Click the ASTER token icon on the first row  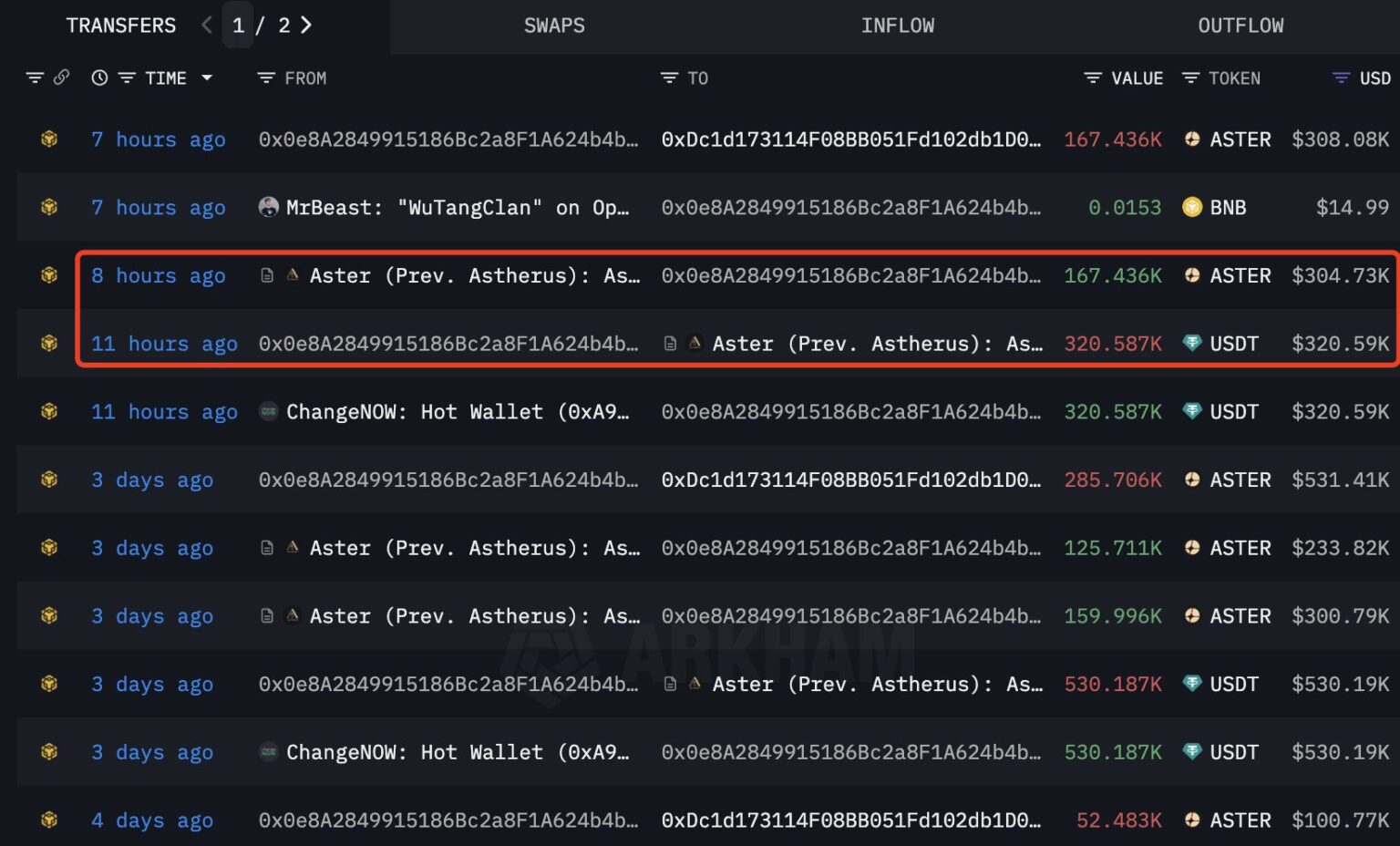[1193, 139]
